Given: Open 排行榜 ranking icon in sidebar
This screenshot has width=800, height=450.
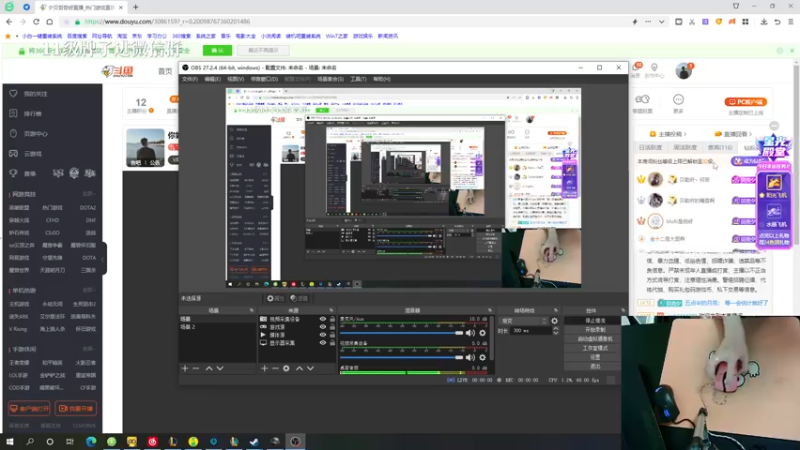Looking at the screenshot, I should pyautogui.click(x=13, y=113).
